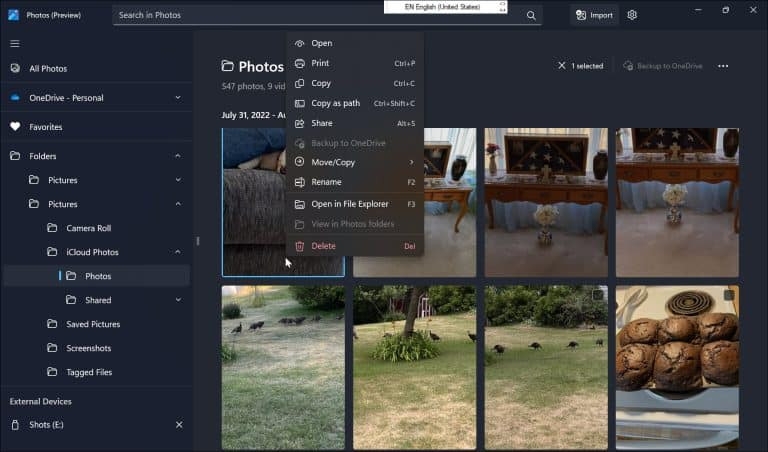Screen dimensions: 768x452
Task: Collapse the iCloud Photos chevron
Action: coord(178,252)
